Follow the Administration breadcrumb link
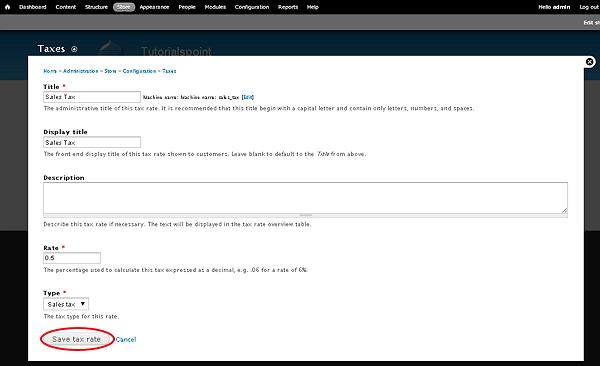 click(x=81, y=71)
